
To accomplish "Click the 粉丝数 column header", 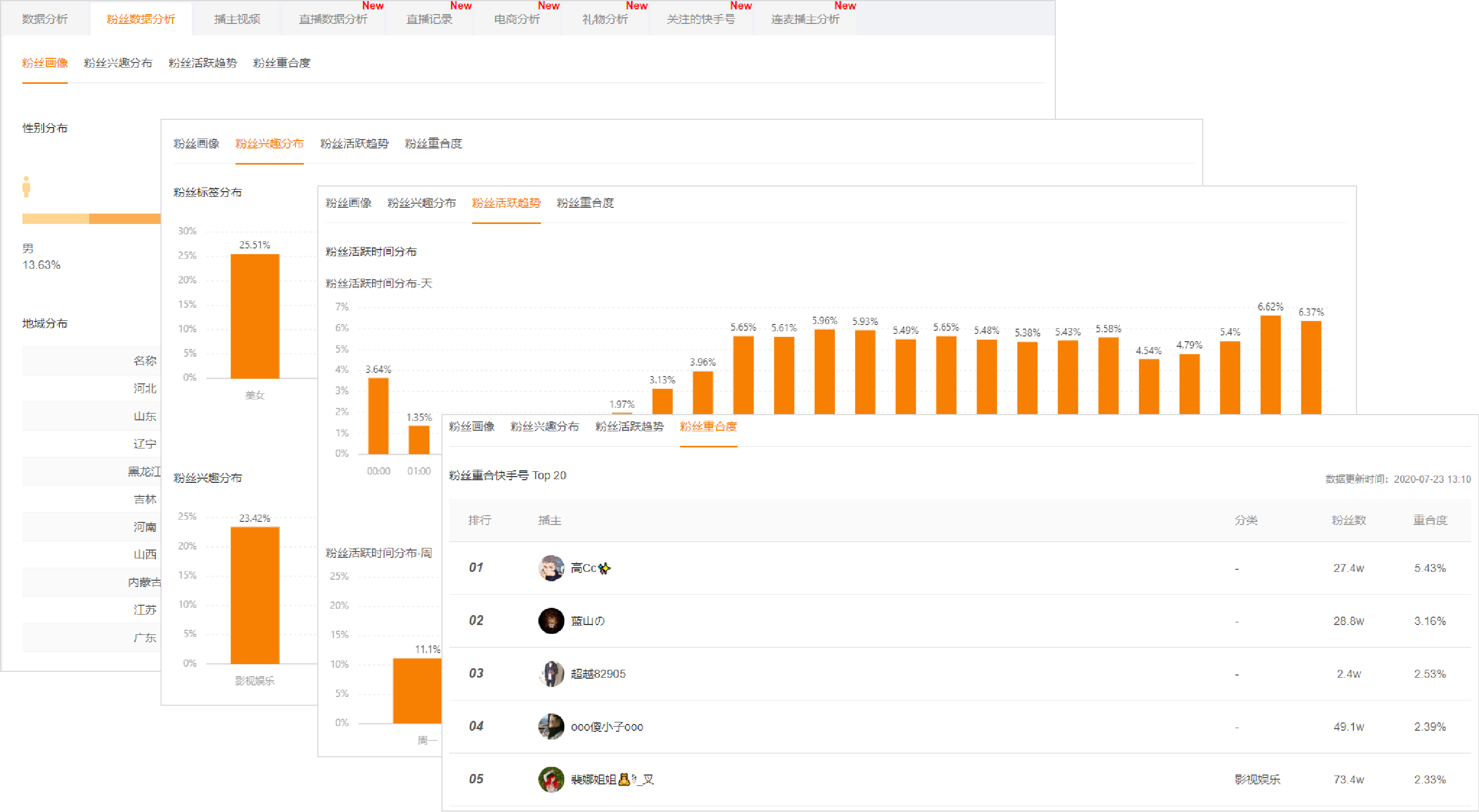I will pos(1349,520).
